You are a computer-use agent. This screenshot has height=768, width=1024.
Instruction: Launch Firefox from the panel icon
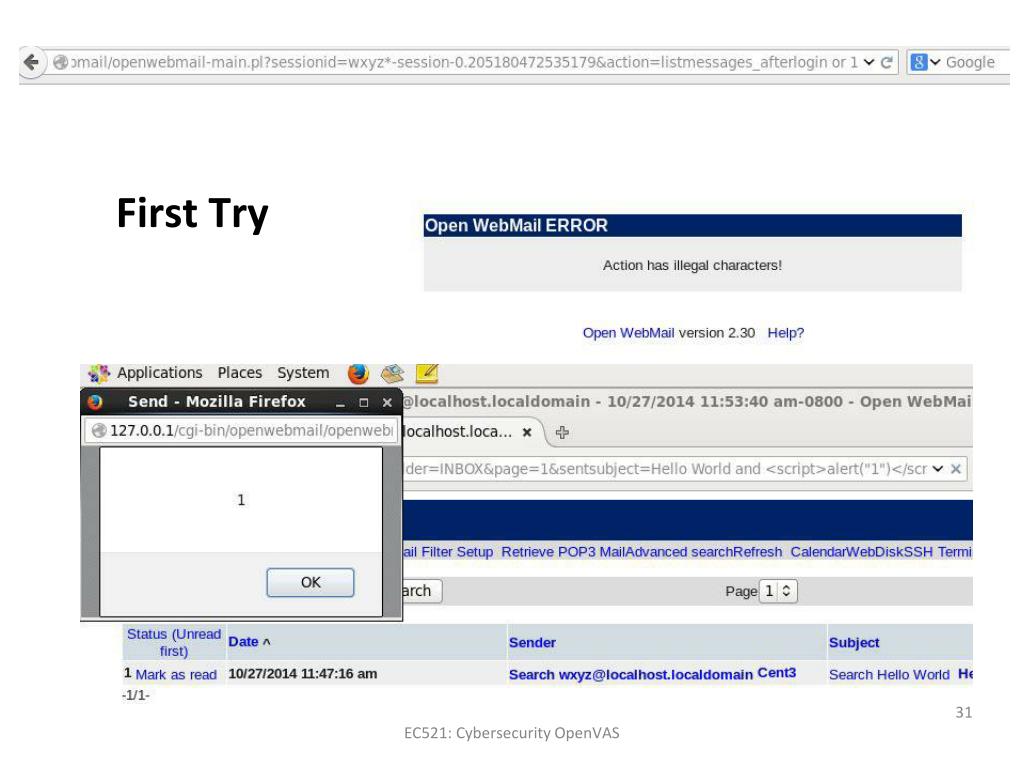358,374
